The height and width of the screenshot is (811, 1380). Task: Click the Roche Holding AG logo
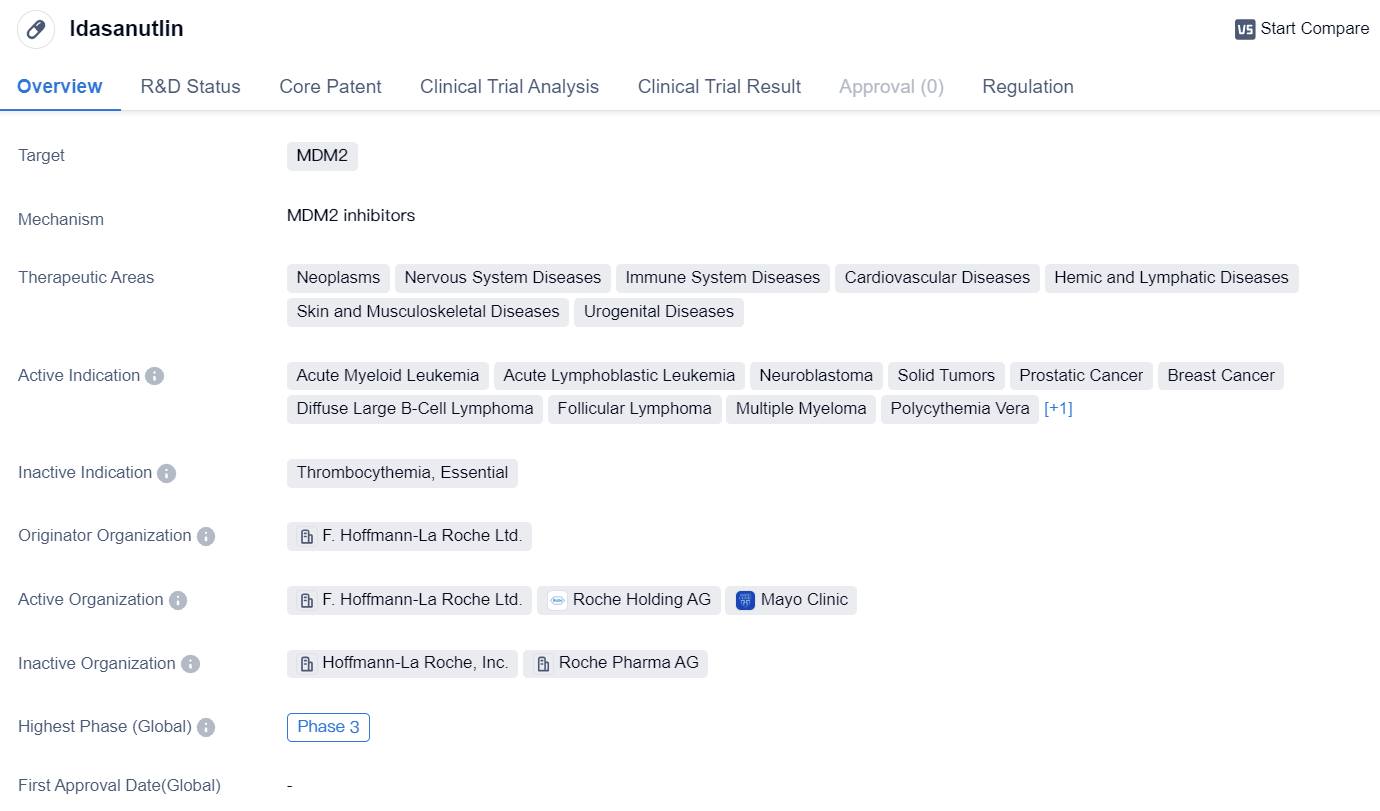[557, 600]
